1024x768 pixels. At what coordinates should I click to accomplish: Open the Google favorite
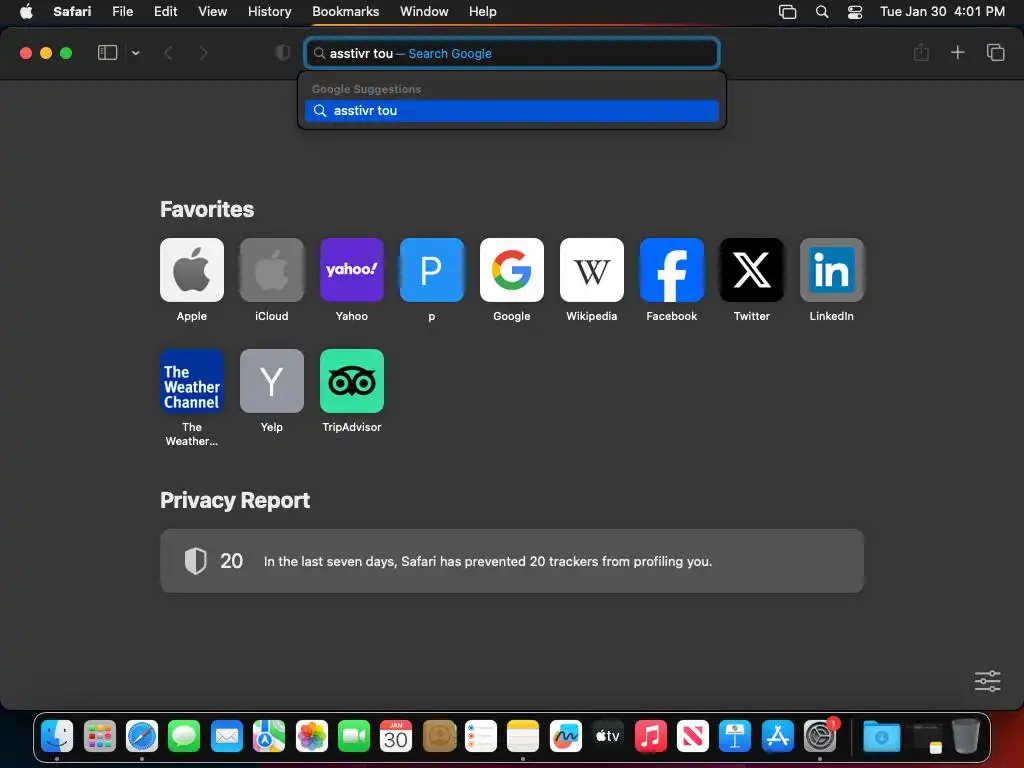coord(512,270)
